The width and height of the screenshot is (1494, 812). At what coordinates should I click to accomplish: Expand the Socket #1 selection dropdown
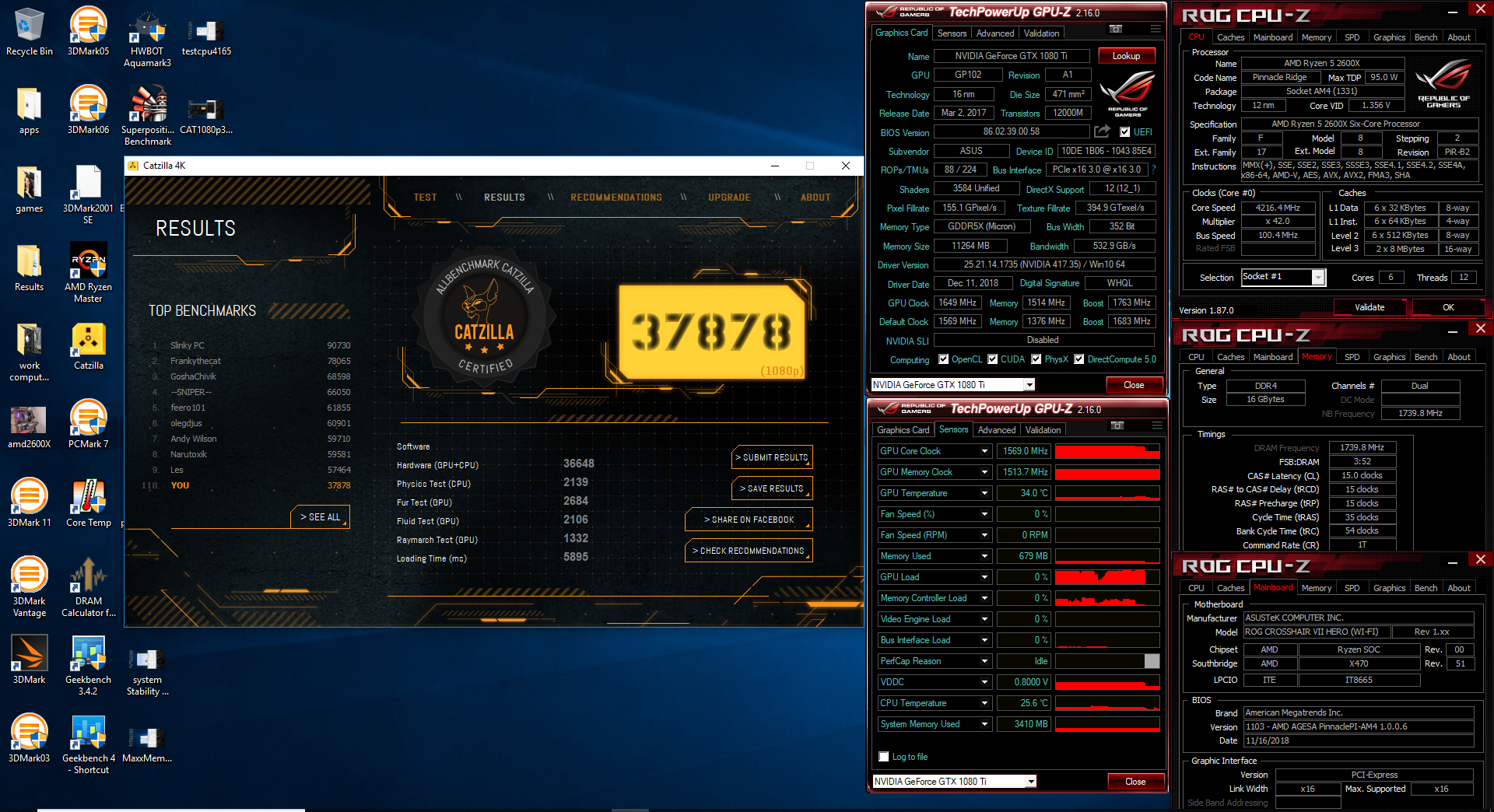coord(1318,278)
